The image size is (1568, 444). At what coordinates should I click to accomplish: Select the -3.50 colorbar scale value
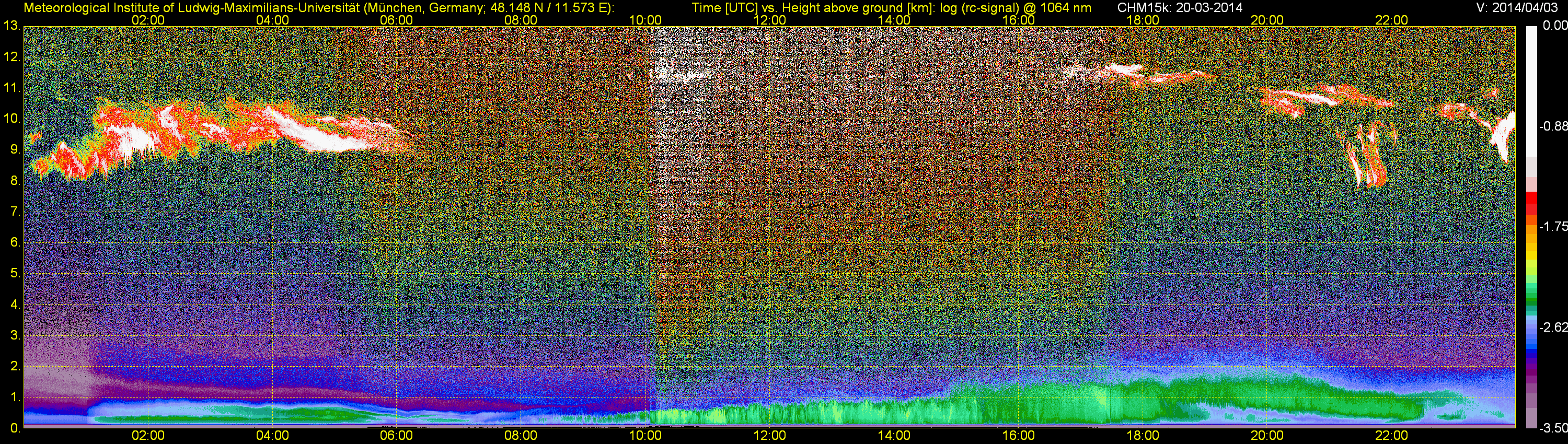pyautogui.click(x=1553, y=428)
